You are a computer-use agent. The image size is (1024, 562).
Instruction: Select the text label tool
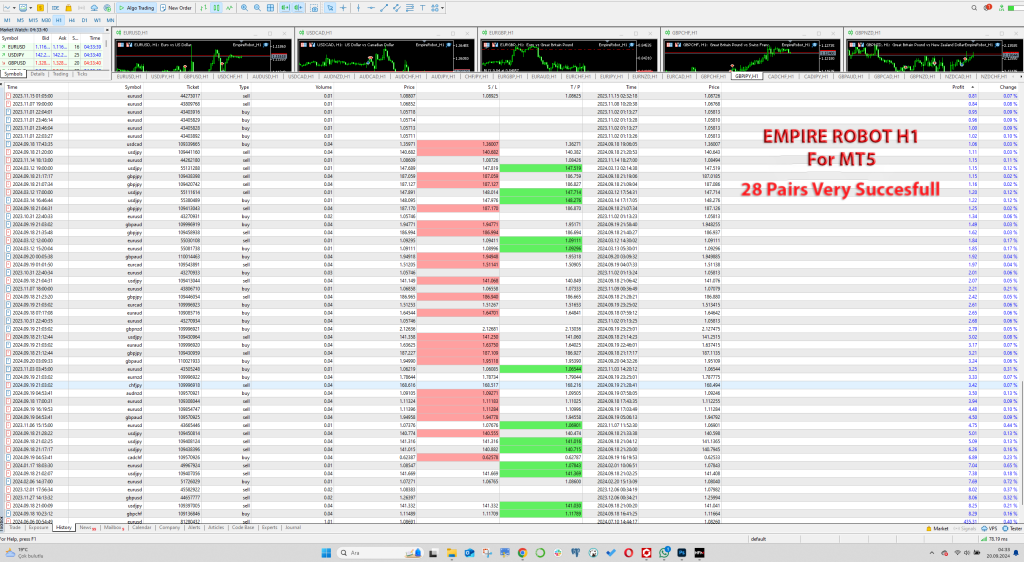click(423, 7)
